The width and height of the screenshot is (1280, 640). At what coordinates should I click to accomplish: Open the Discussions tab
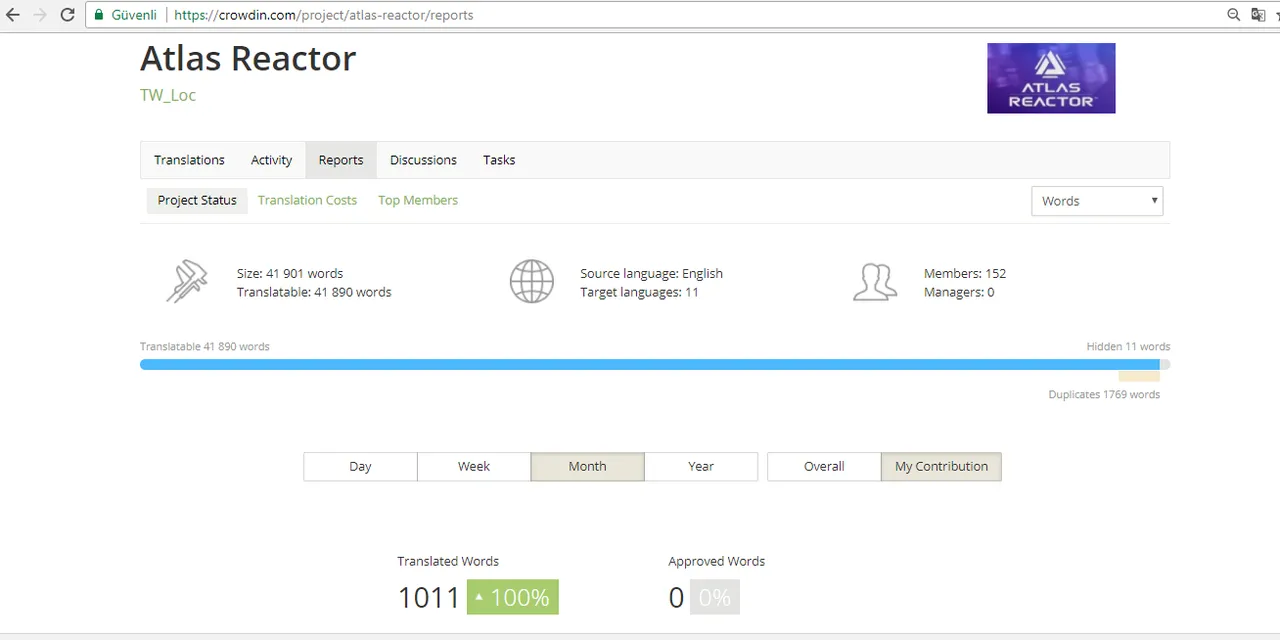click(423, 160)
